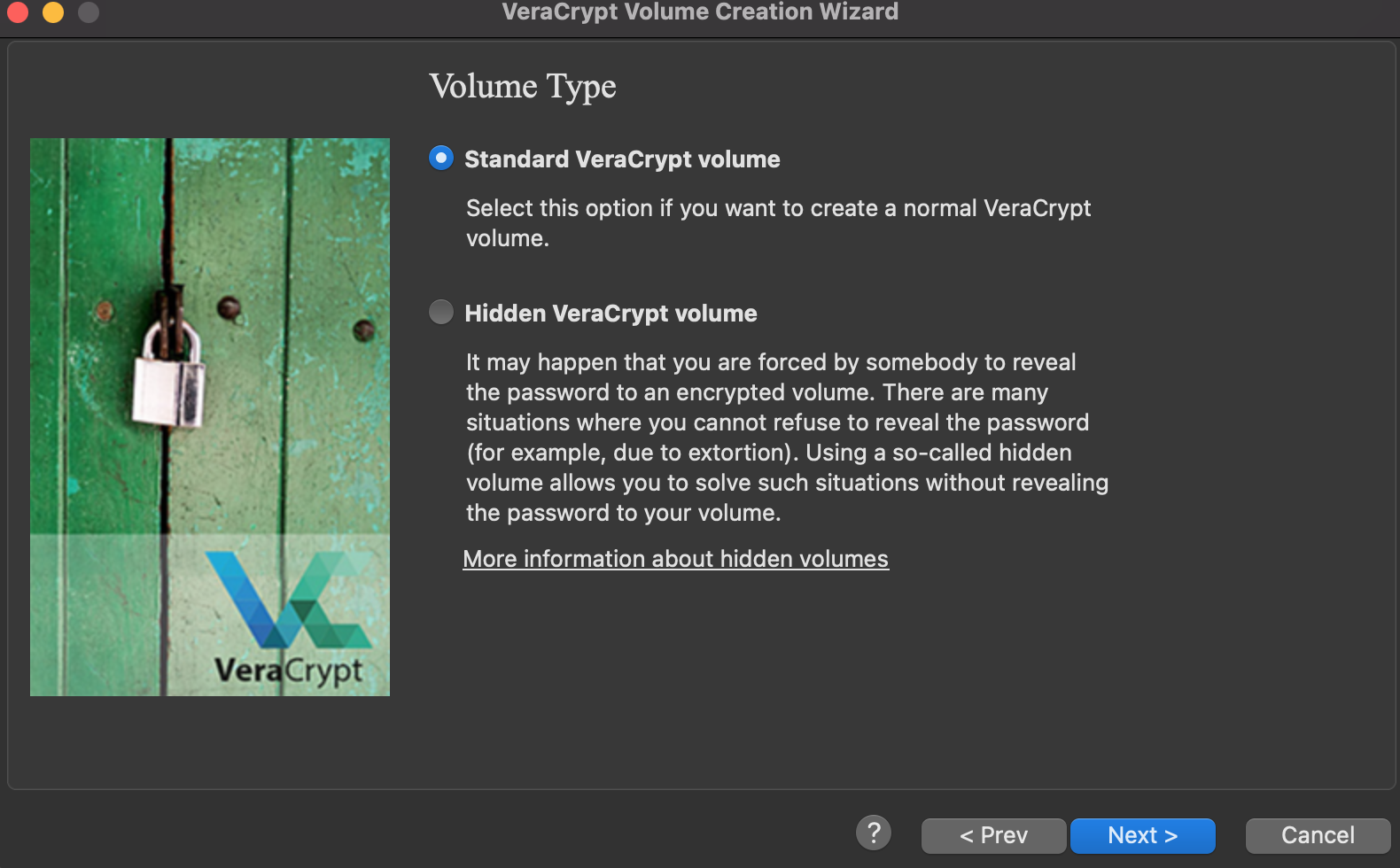Viewport: 1400px width, 868px height.
Task: Click the help question mark button
Action: click(x=874, y=833)
